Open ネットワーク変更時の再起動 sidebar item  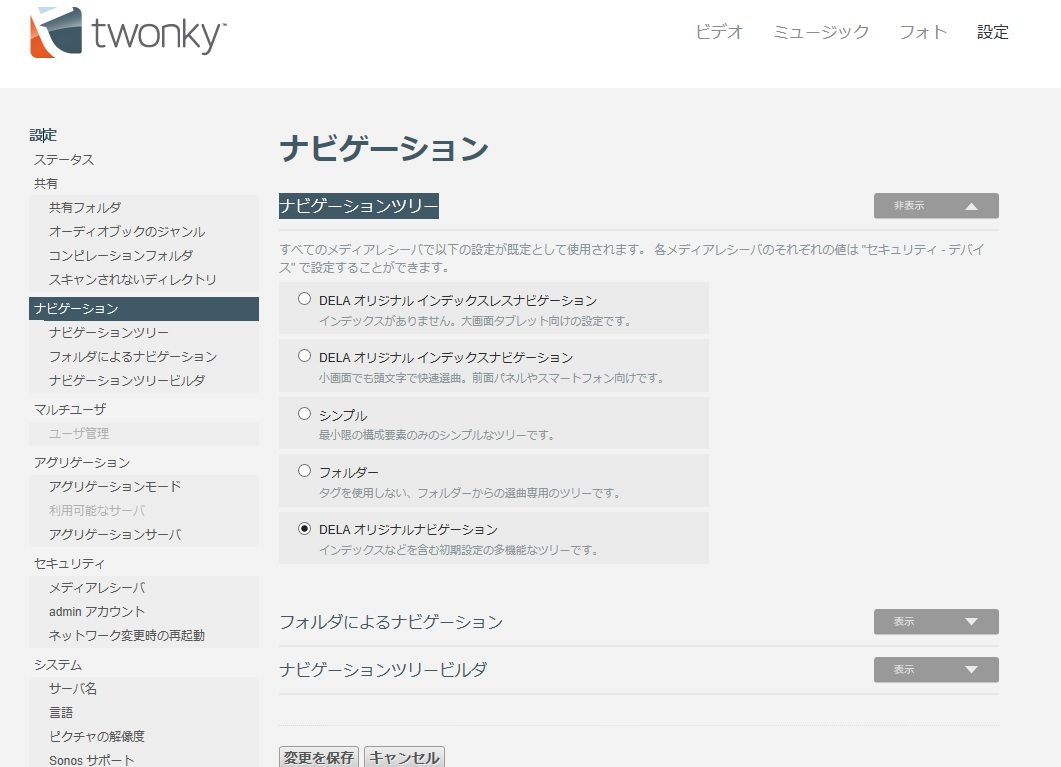click(x=127, y=636)
